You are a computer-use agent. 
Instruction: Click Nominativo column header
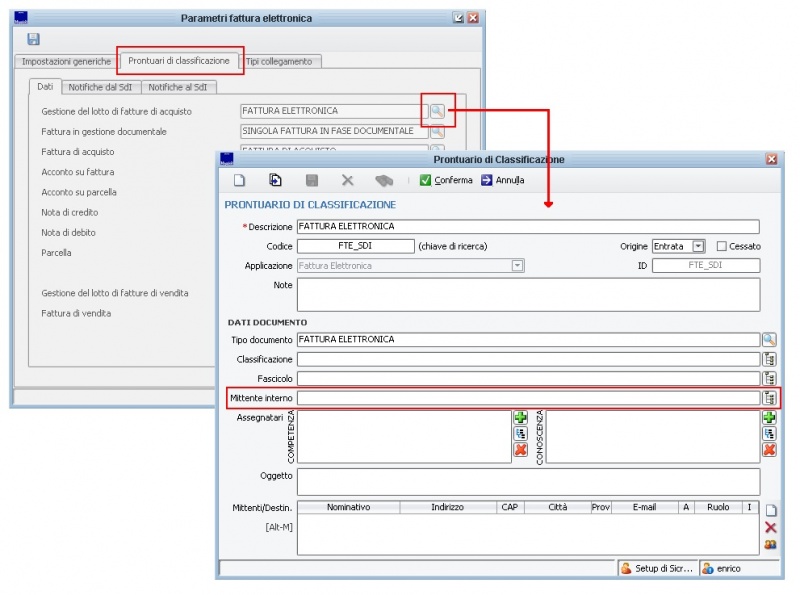coord(348,507)
